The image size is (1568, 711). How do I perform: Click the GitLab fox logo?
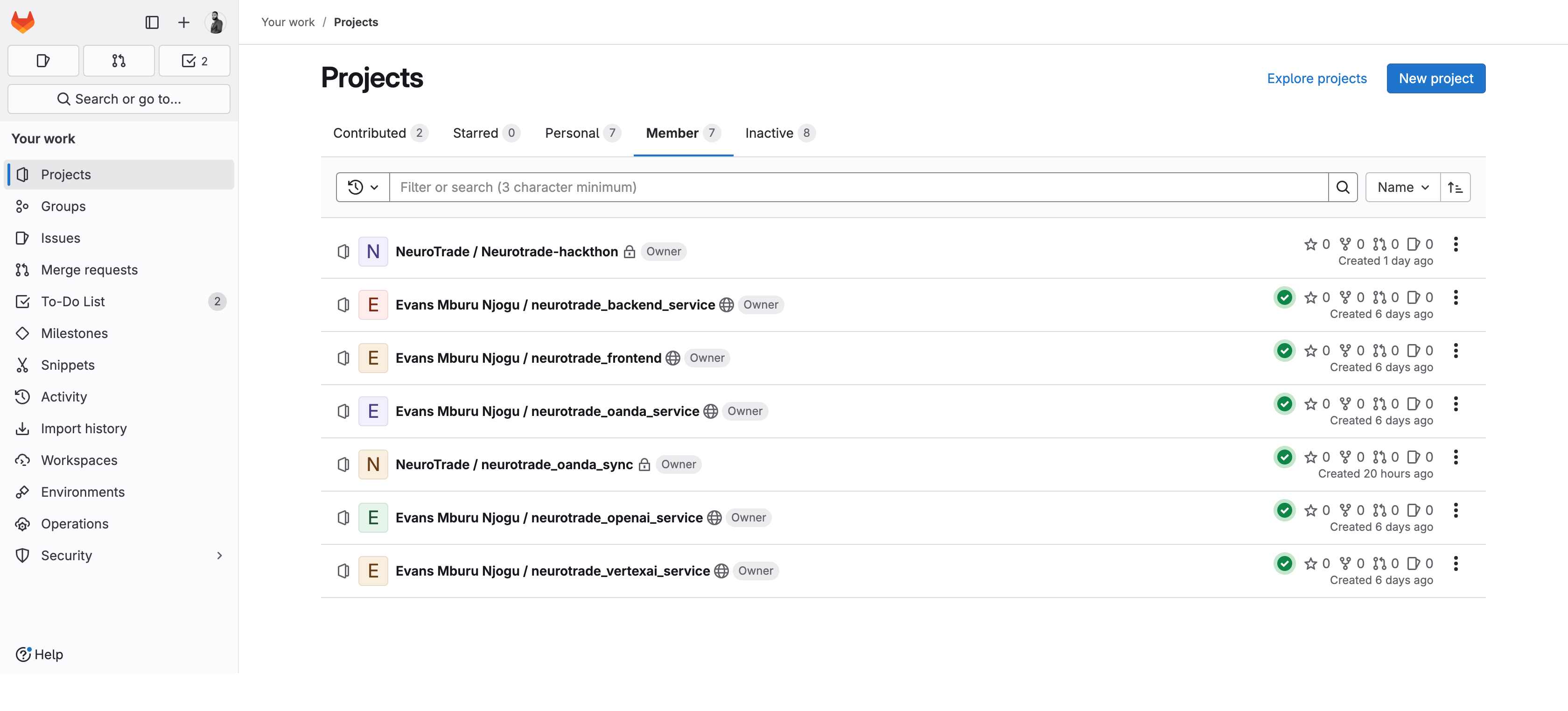tap(23, 22)
